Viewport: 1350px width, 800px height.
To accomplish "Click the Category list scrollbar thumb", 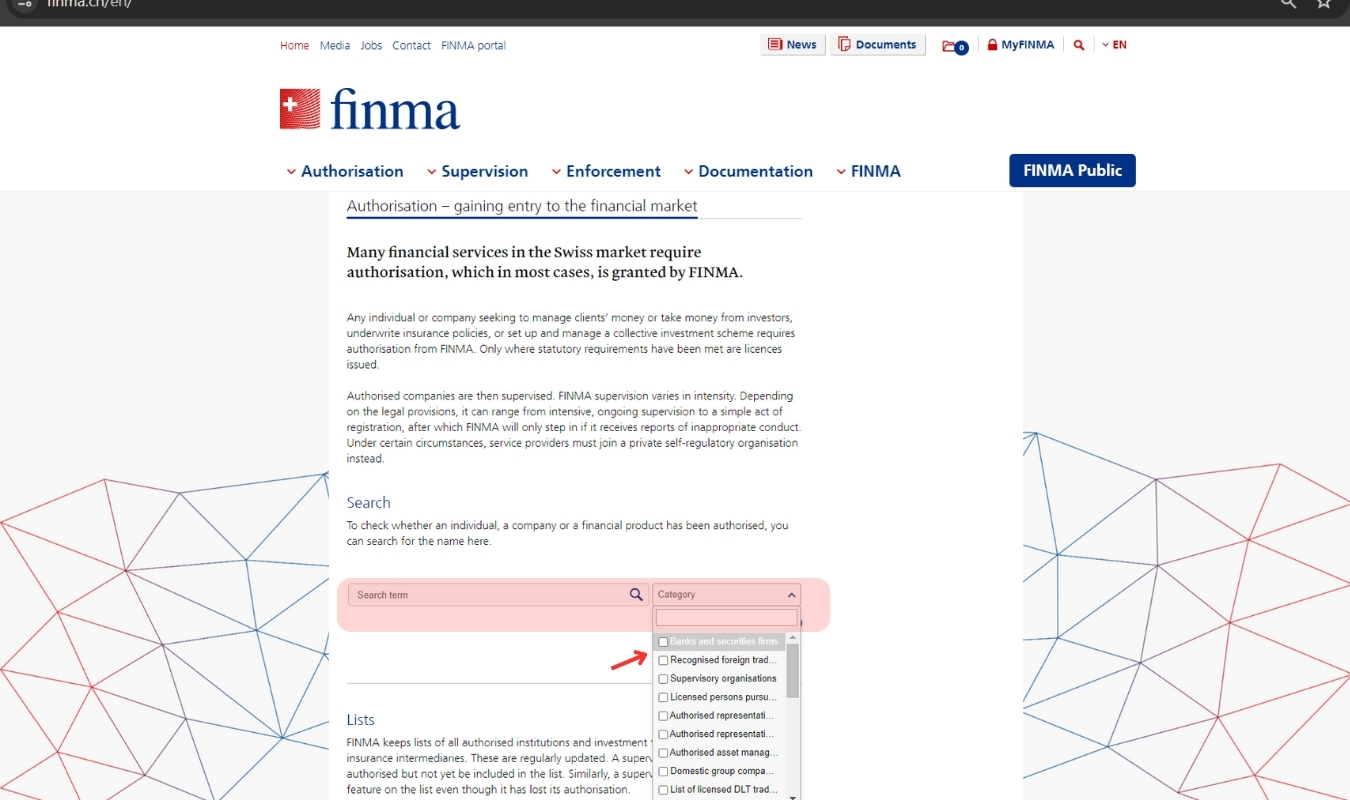I will click(793, 670).
